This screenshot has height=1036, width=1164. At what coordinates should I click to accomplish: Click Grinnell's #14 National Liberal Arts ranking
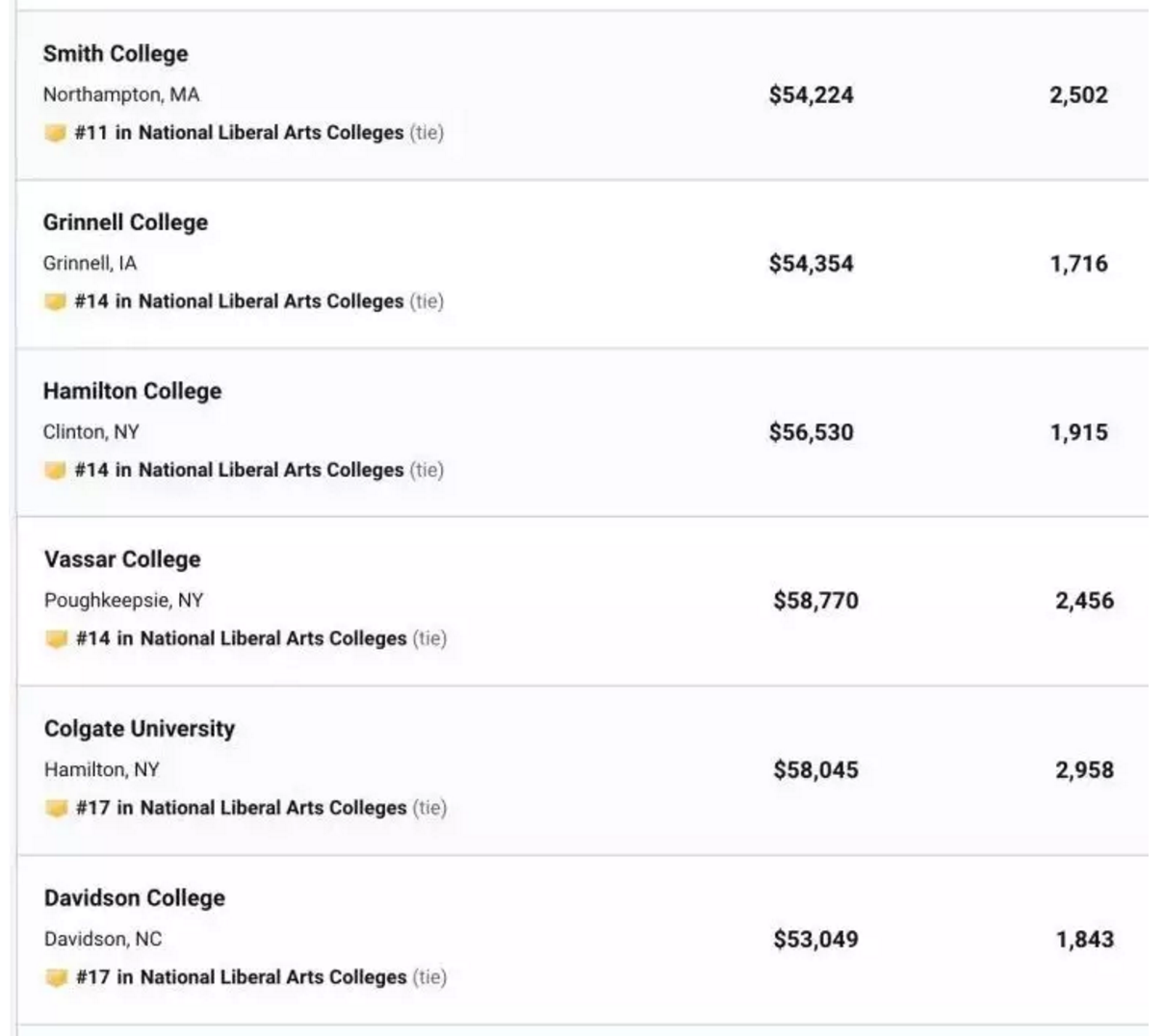point(239,301)
